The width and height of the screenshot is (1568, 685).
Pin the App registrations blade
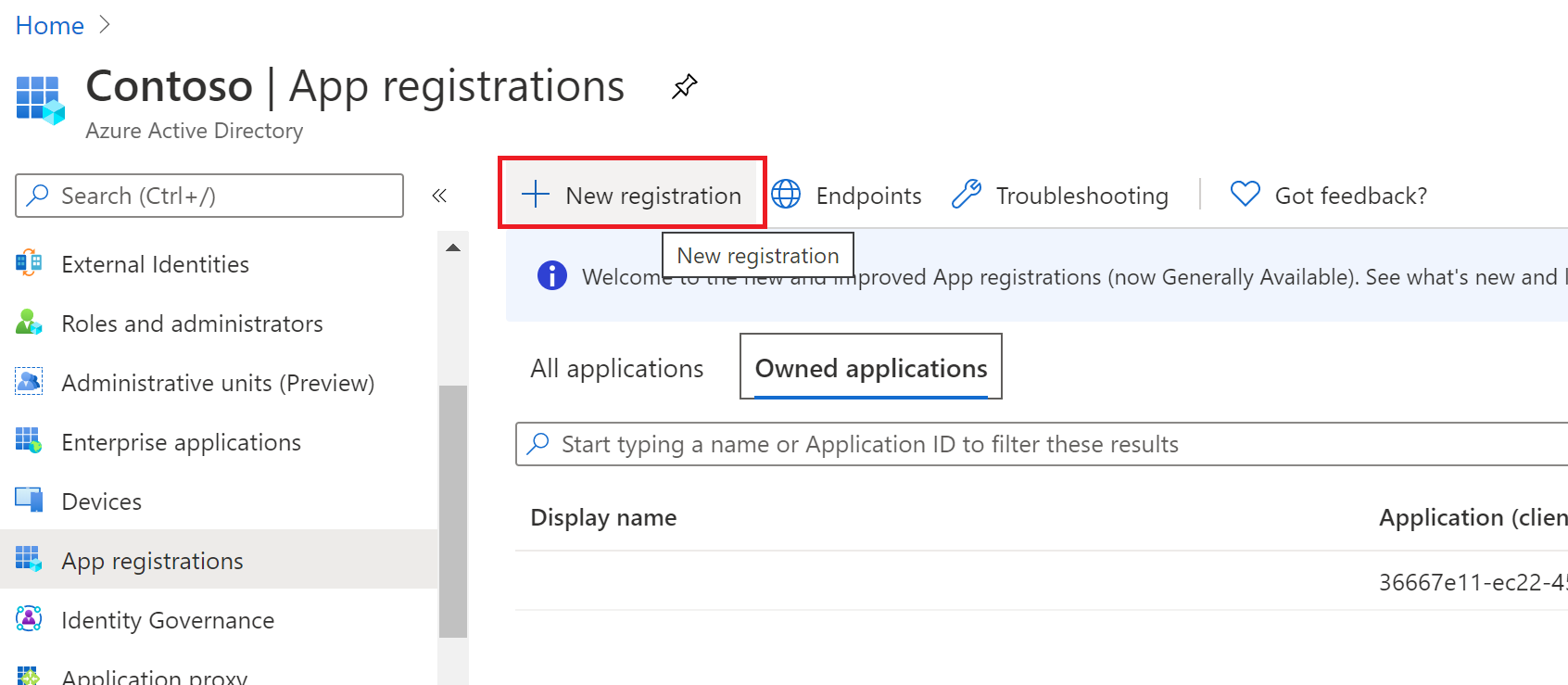(x=684, y=87)
